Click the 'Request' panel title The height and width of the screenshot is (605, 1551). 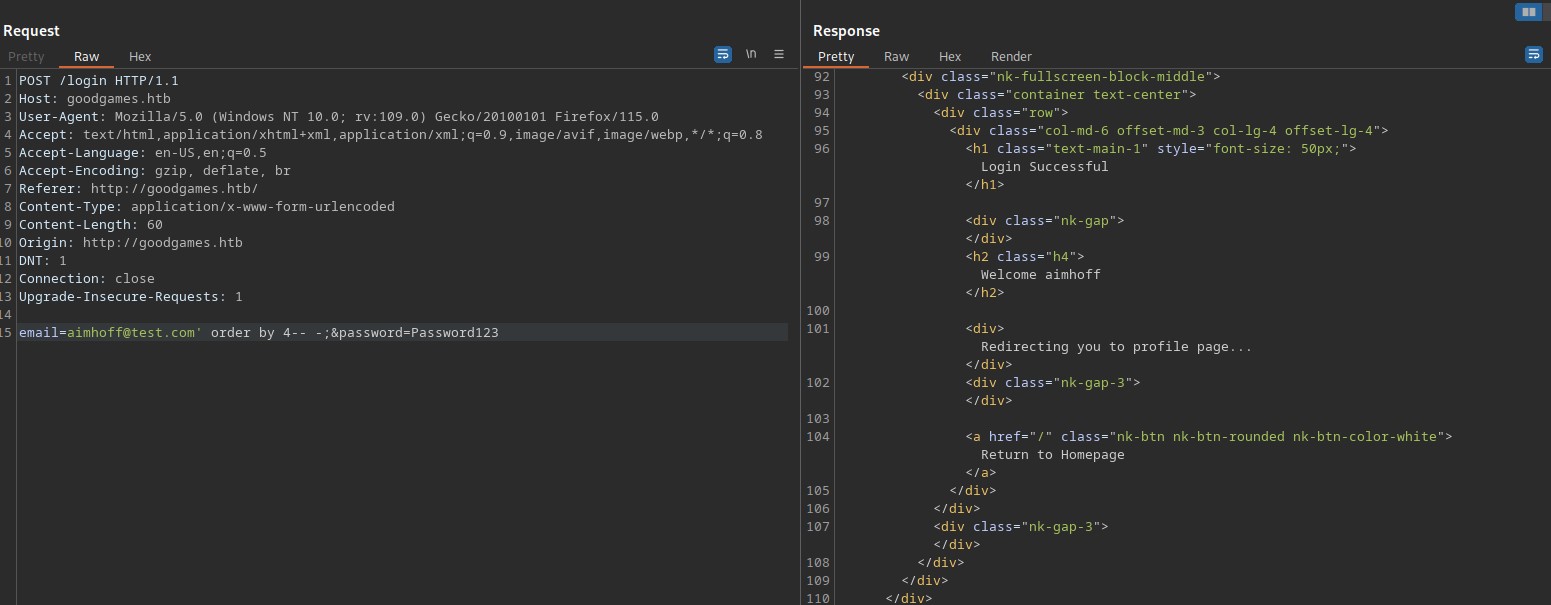[x=31, y=31]
